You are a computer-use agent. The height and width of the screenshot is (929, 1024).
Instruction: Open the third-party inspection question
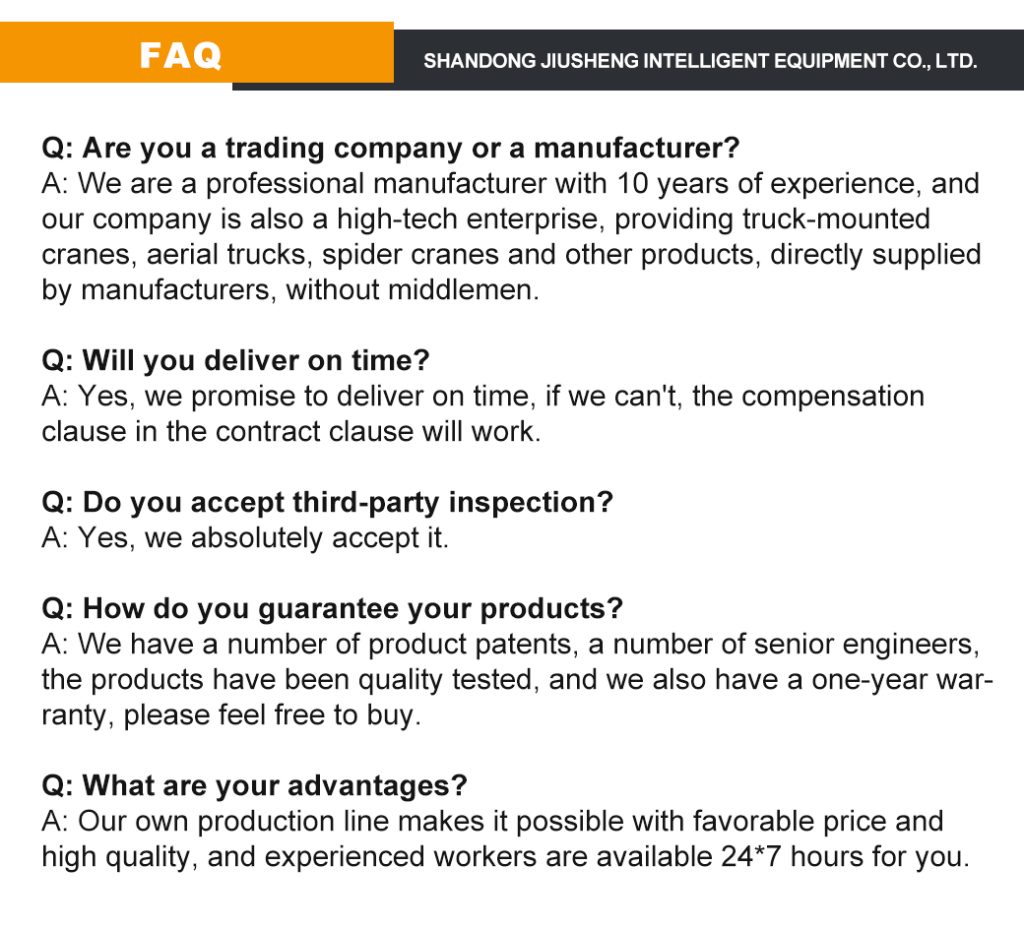click(x=326, y=502)
